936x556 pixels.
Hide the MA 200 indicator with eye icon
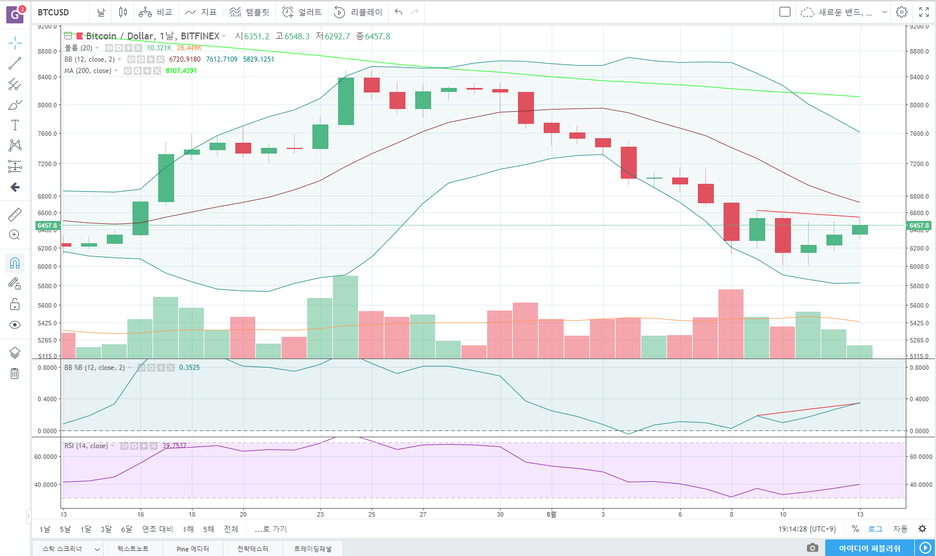(x=128, y=70)
